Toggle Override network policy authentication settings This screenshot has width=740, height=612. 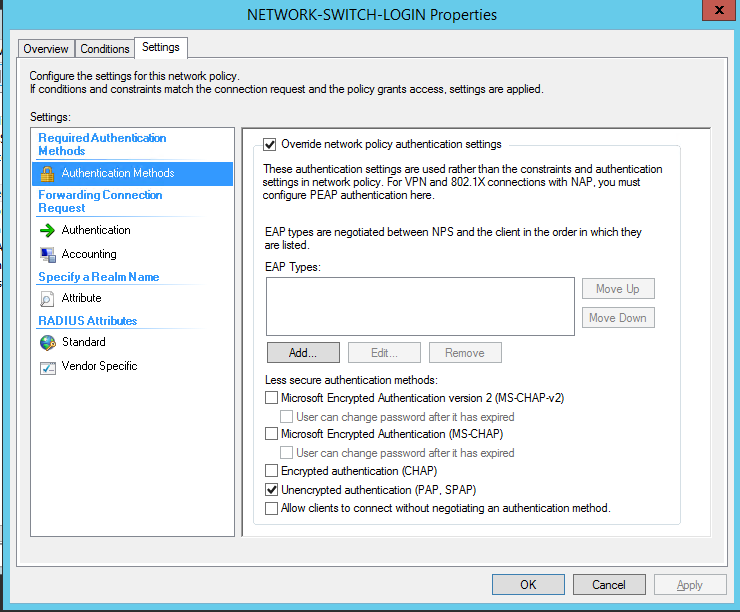pos(269,144)
